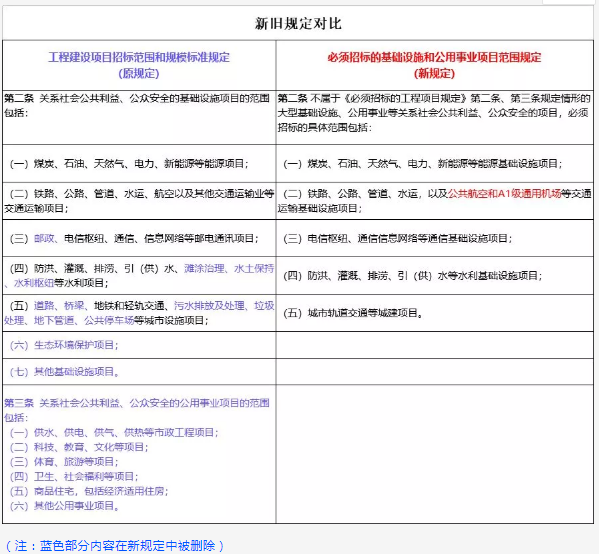
Task: Click 第三条 line (五) 商品住宅 entry
Action: click(x=89, y=491)
